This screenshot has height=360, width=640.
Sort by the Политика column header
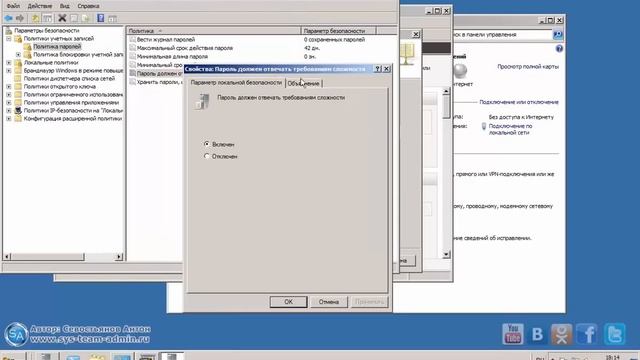[213, 31]
